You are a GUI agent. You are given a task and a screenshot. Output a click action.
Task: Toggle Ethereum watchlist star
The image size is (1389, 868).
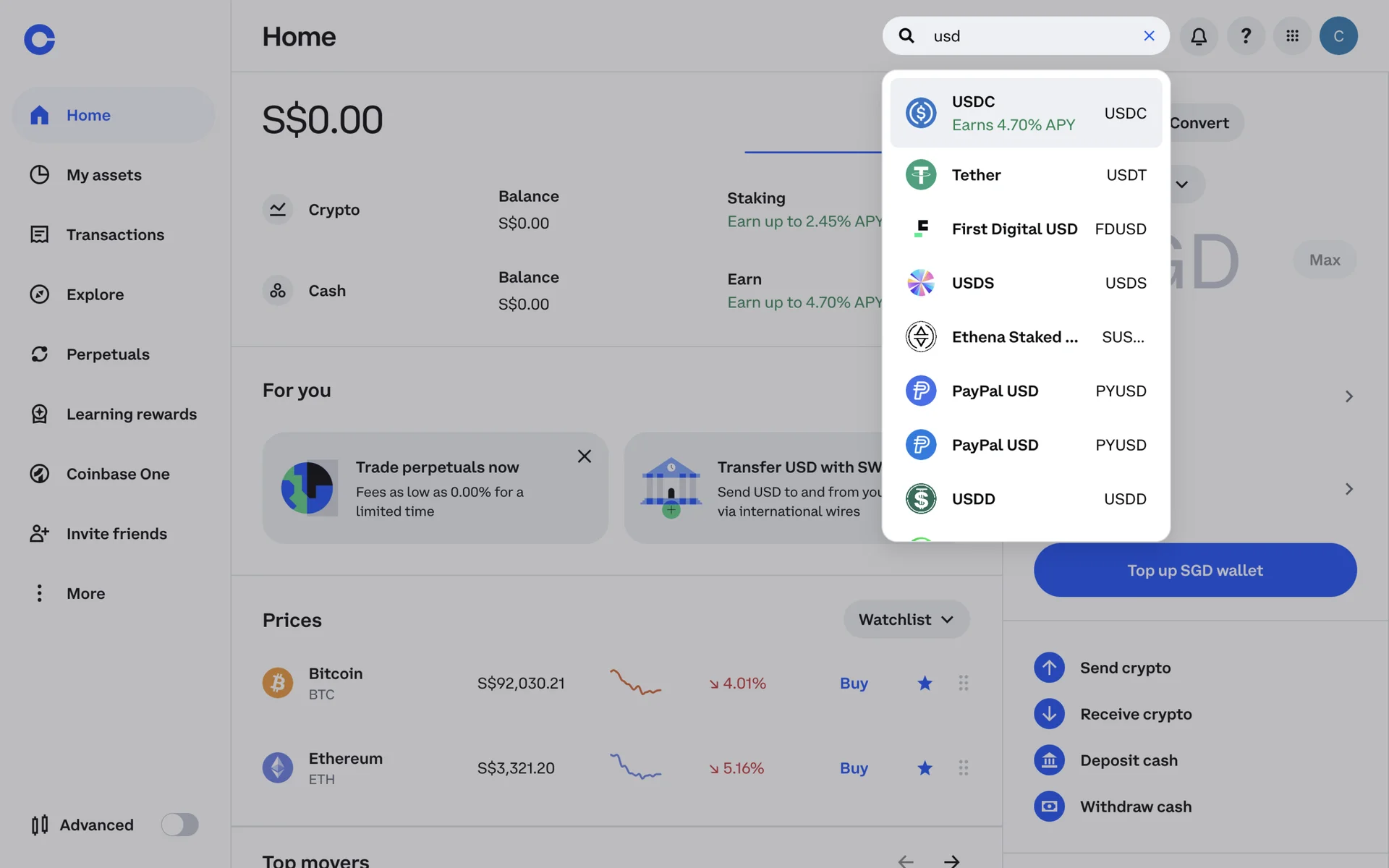(x=925, y=768)
